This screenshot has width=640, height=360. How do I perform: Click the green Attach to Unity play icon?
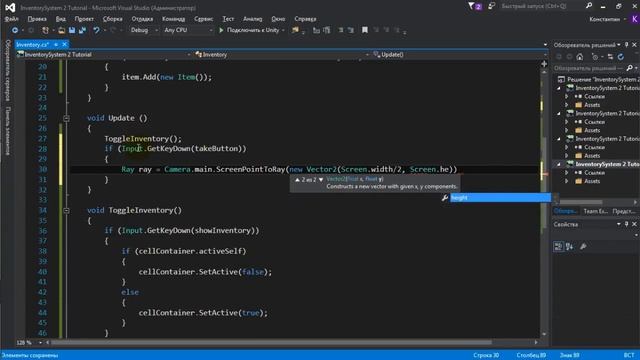point(221,30)
